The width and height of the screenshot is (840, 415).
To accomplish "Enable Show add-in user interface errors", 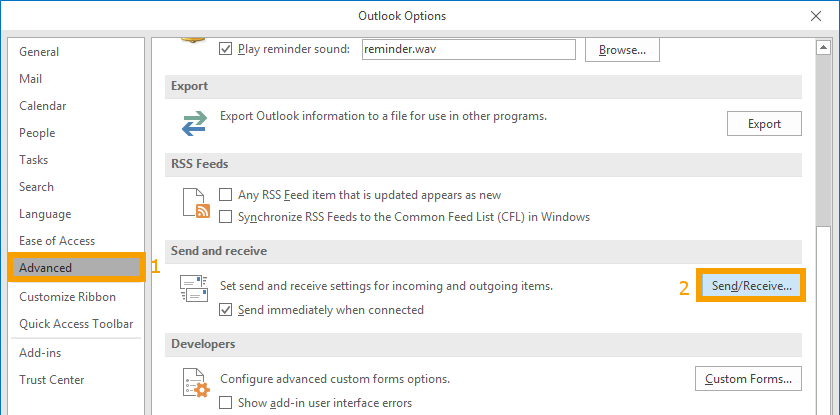I will pos(226,402).
